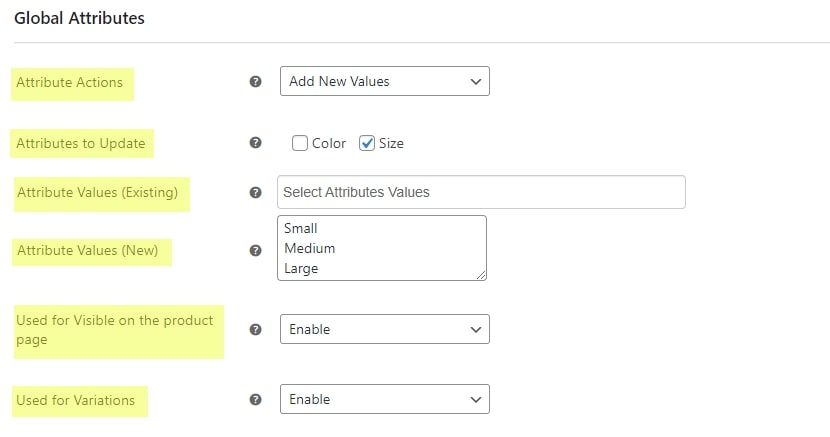Open the Add New Values dropdown
Viewport: 830px width, 437px height.
click(385, 81)
